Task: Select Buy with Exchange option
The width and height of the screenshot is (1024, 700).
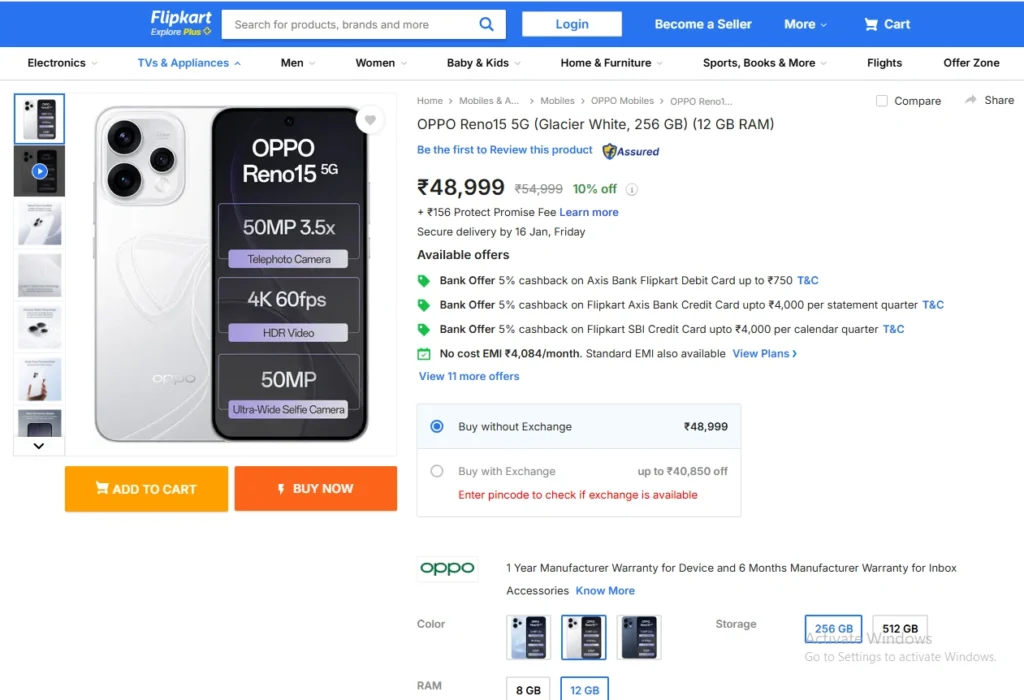Action: coord(437,471)
